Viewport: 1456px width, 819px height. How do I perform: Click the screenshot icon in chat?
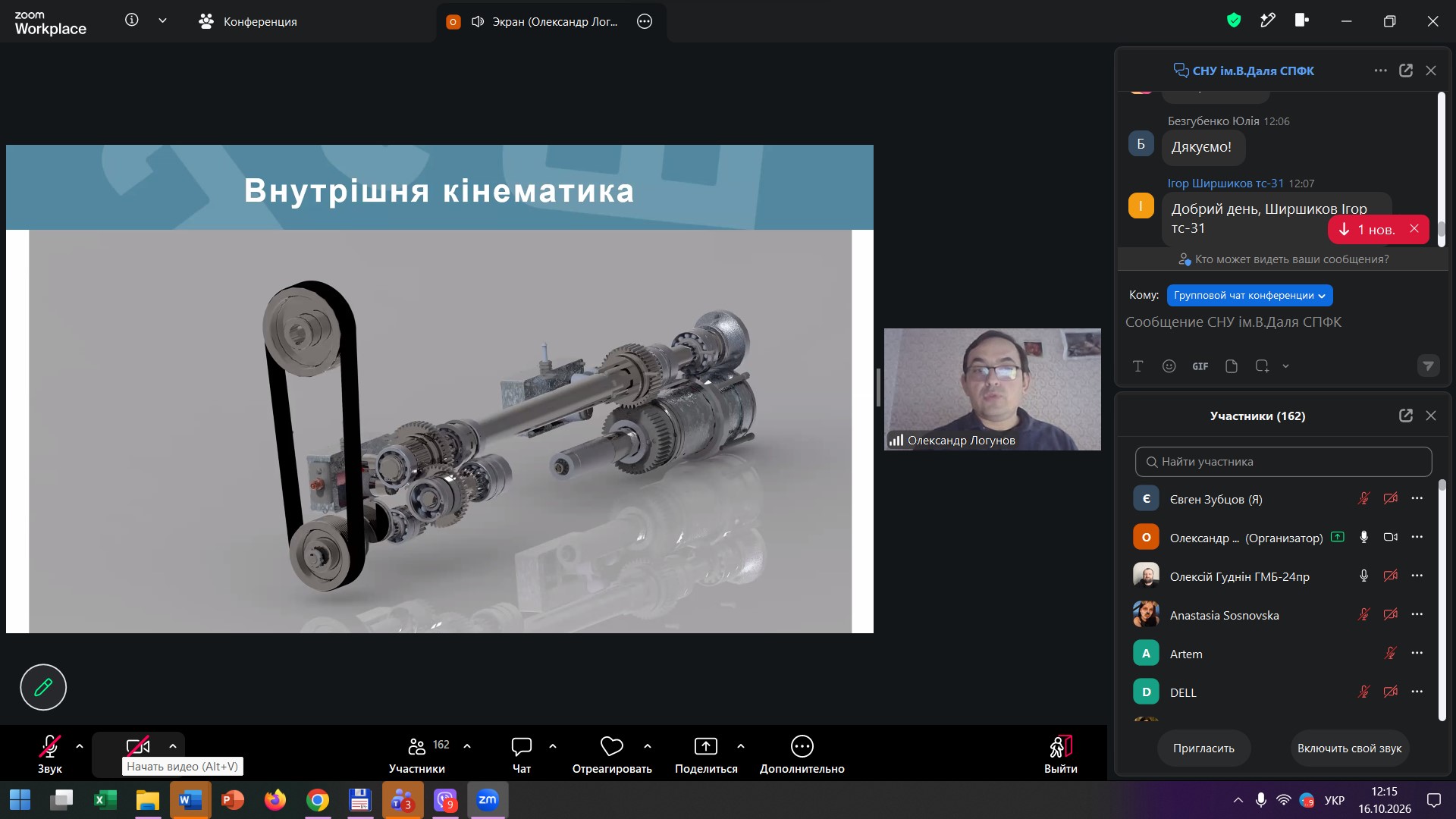tap(1262, 366)
